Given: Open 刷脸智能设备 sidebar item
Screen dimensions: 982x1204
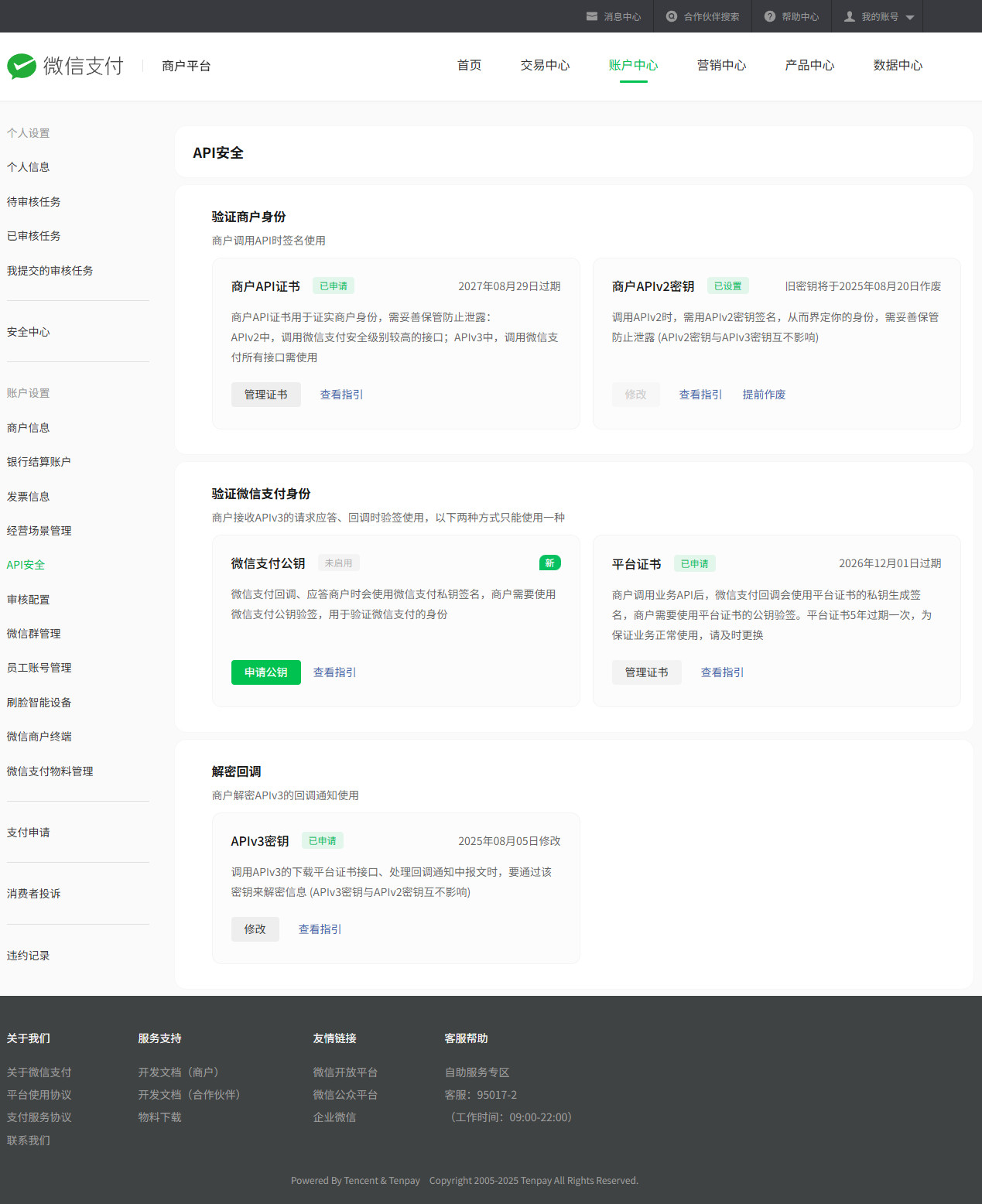Looking at the screenshot, I should (39, 703).
